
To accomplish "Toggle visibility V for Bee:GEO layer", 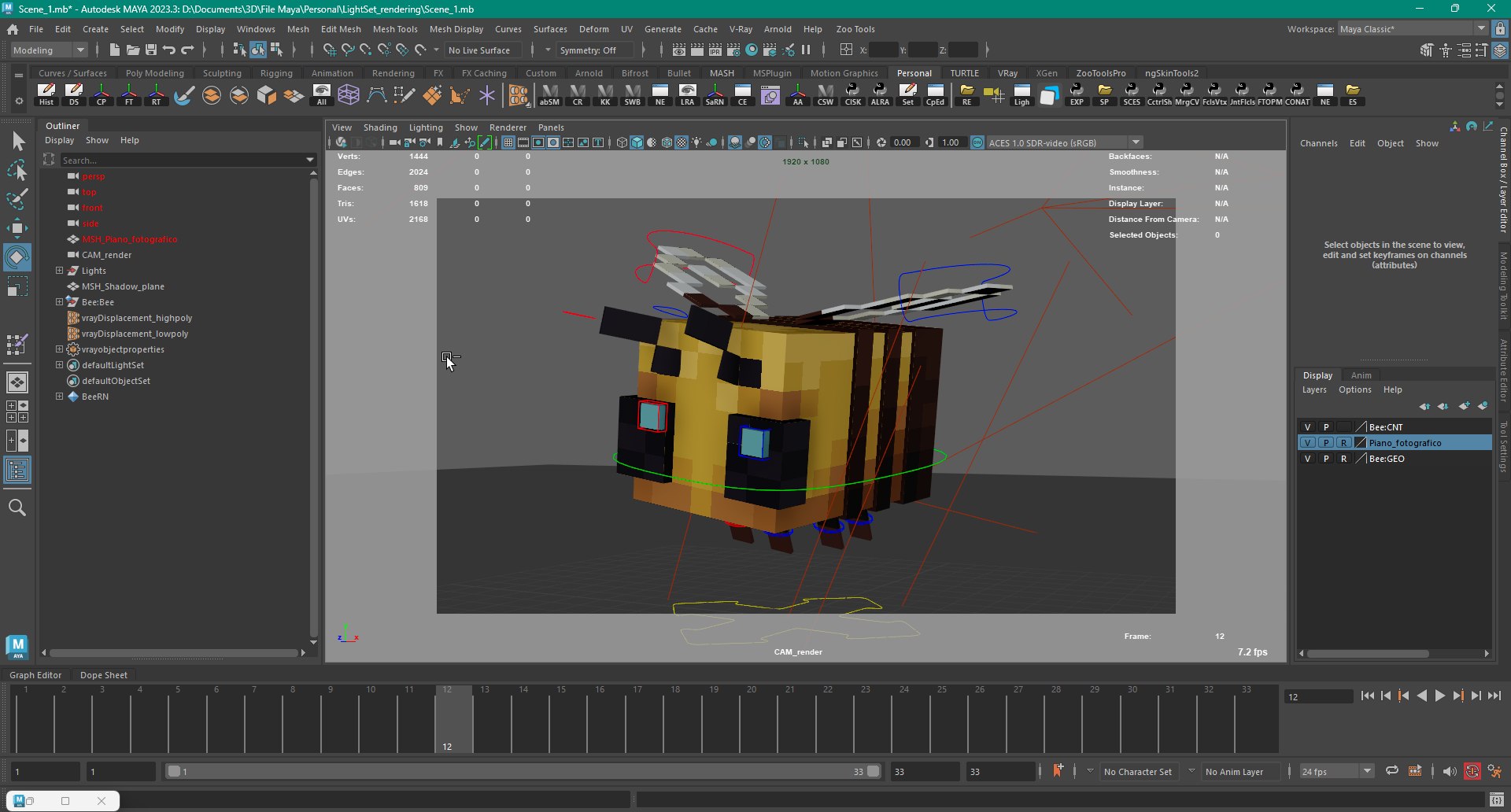I will (1307, 459).
